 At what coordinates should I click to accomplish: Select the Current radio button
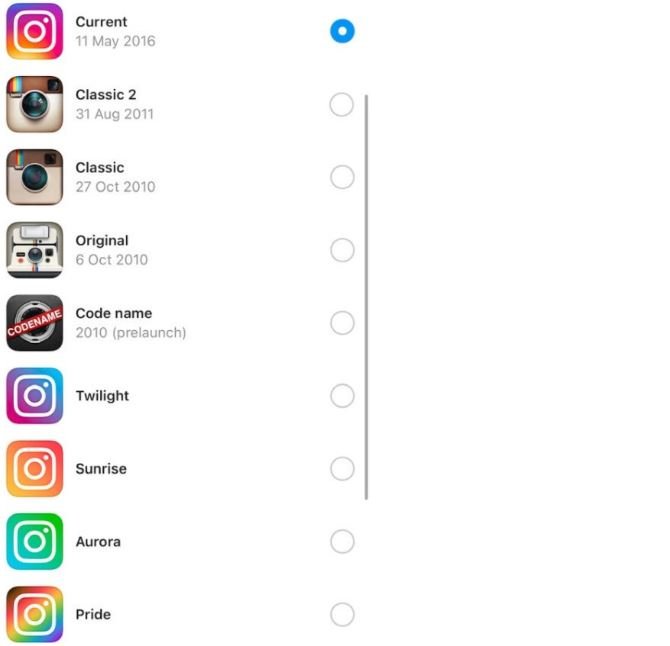(342, 31)
